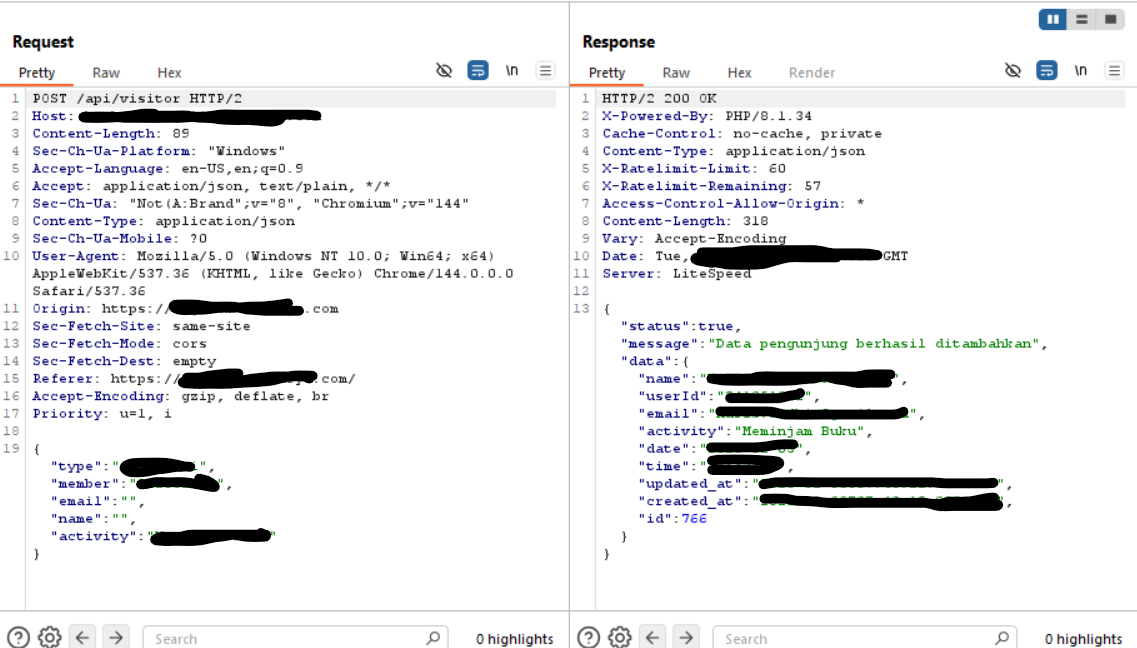Image resolution: width=1137 pixels, height=648 pixels.
Task: Click the "id":766 value
Action: click(694, 518)
